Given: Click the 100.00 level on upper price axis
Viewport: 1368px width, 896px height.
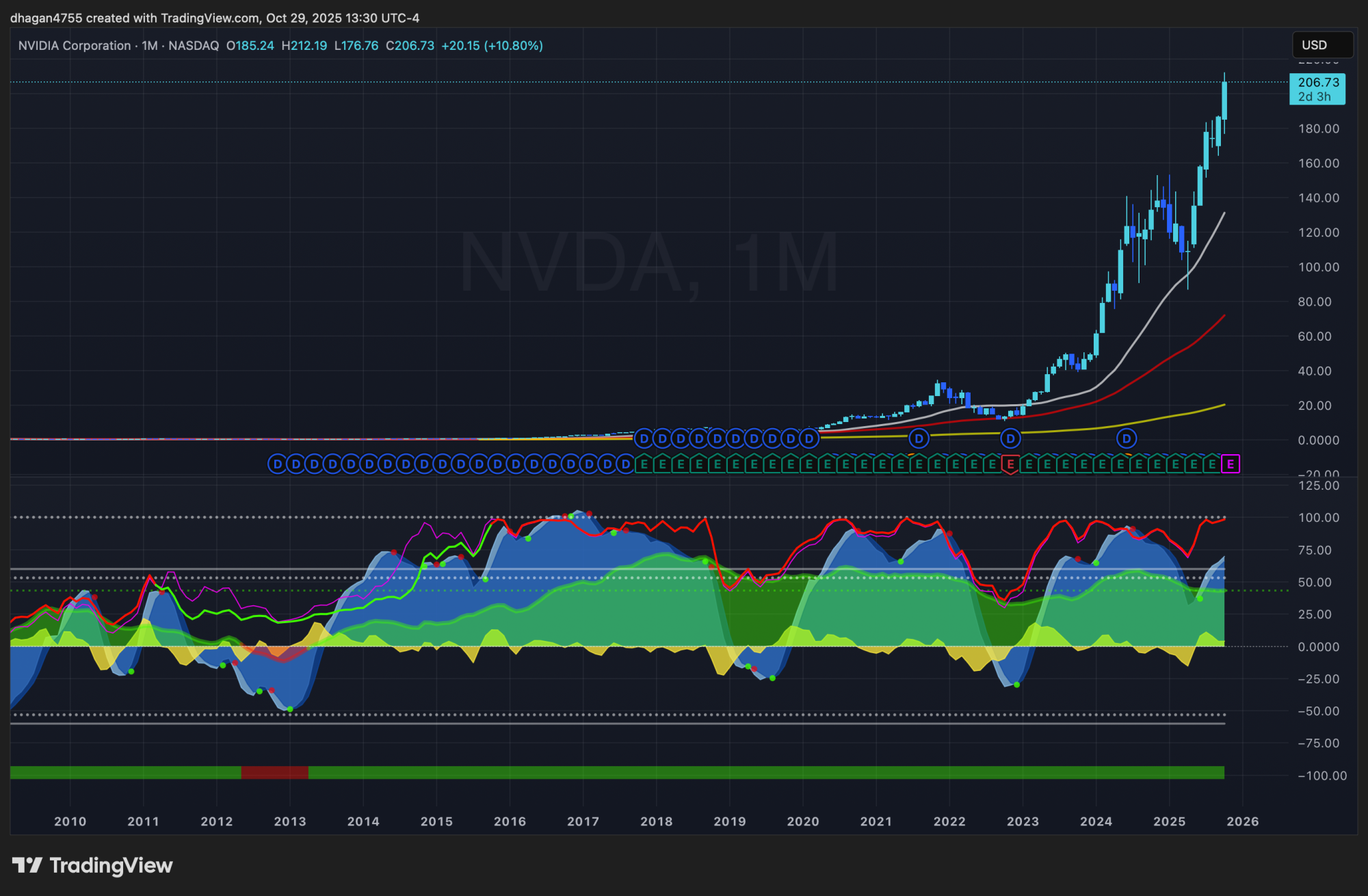Looking at the screenshot, I should (x=1318, y=267).
